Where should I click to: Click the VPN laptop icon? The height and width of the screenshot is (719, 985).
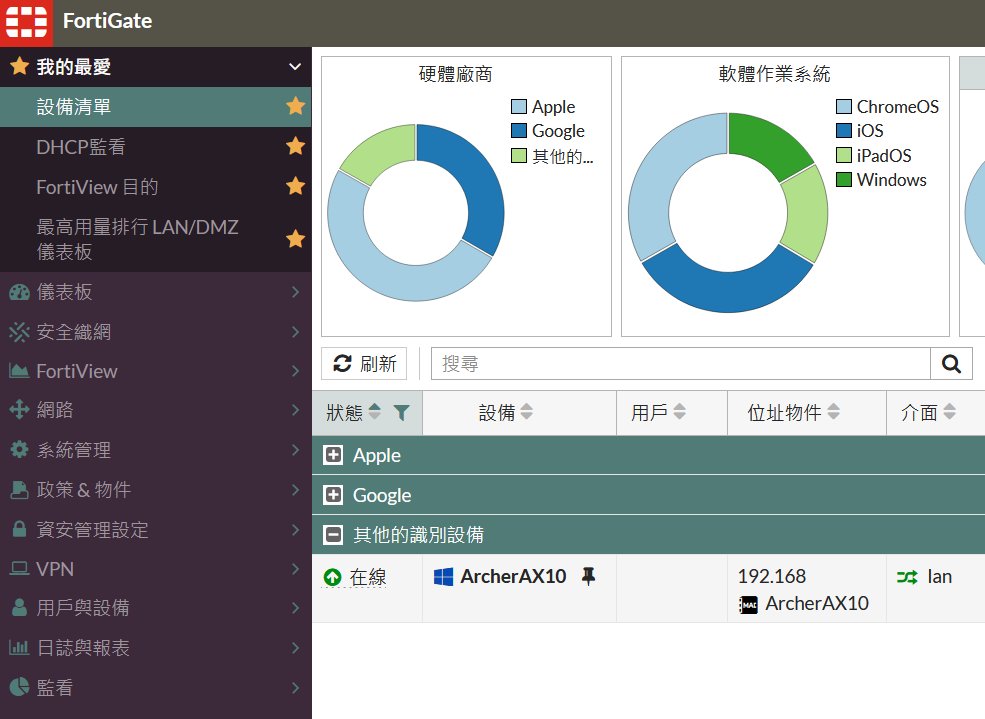pos(19,569)
